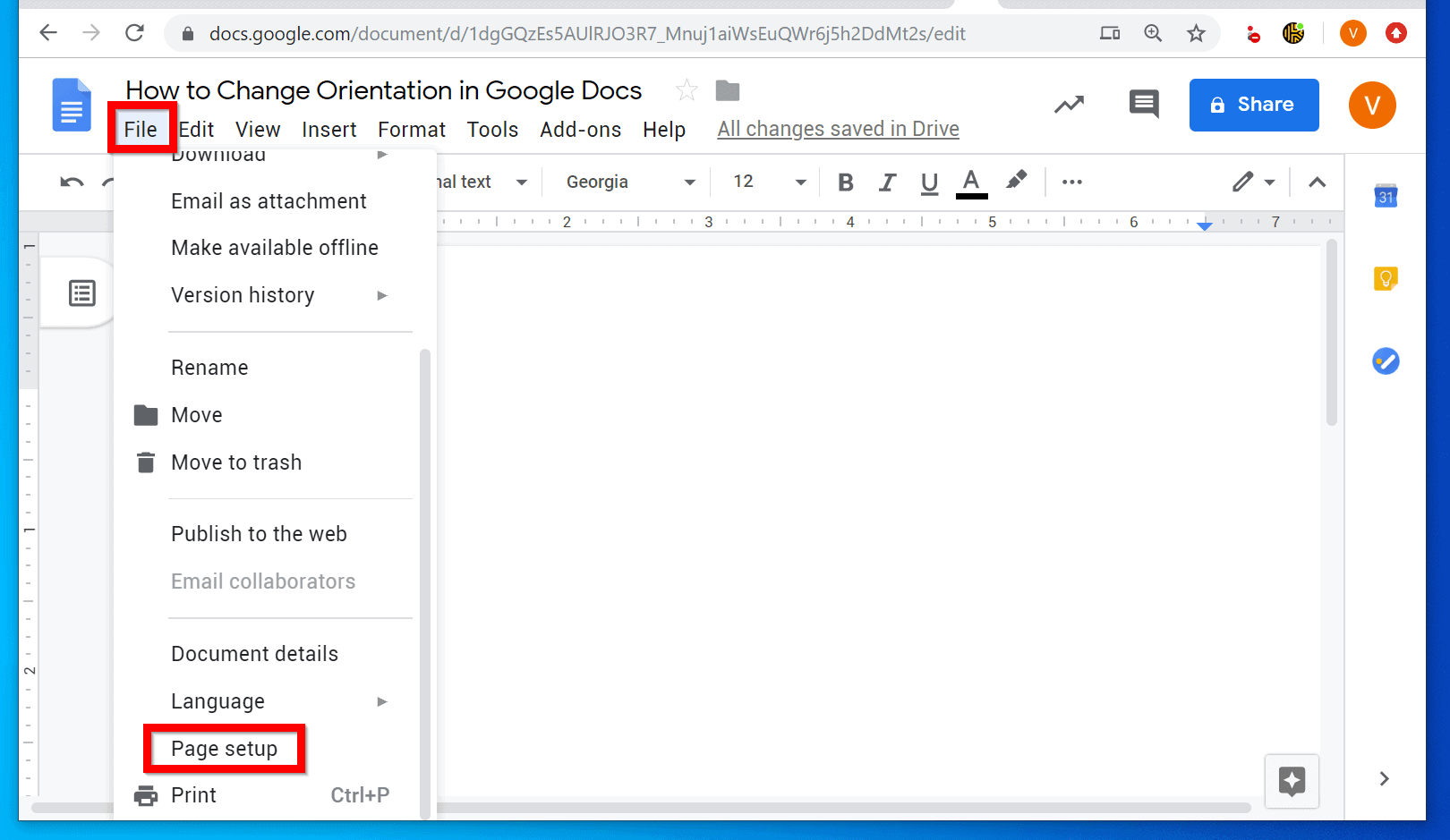Screen dimensions: 1450x840
Task: Open comment history
Action: (1143, 105)
